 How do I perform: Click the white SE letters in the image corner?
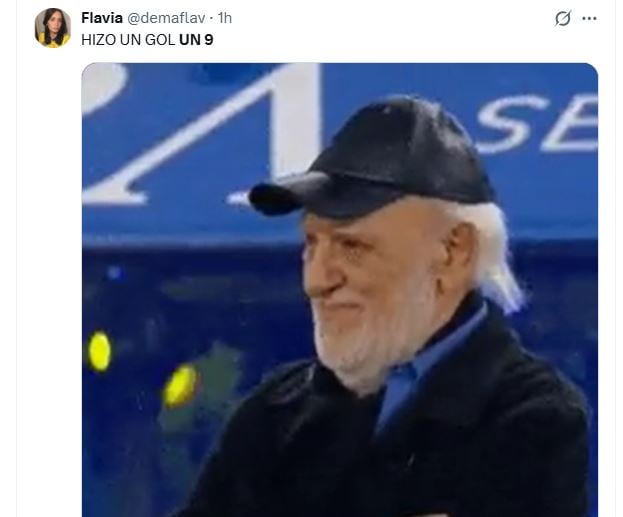point(538,123)
